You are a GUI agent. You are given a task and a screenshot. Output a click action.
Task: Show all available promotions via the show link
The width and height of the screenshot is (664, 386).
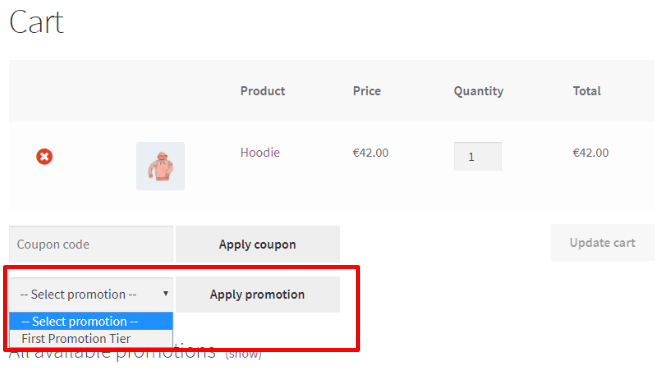click(243, 353)
